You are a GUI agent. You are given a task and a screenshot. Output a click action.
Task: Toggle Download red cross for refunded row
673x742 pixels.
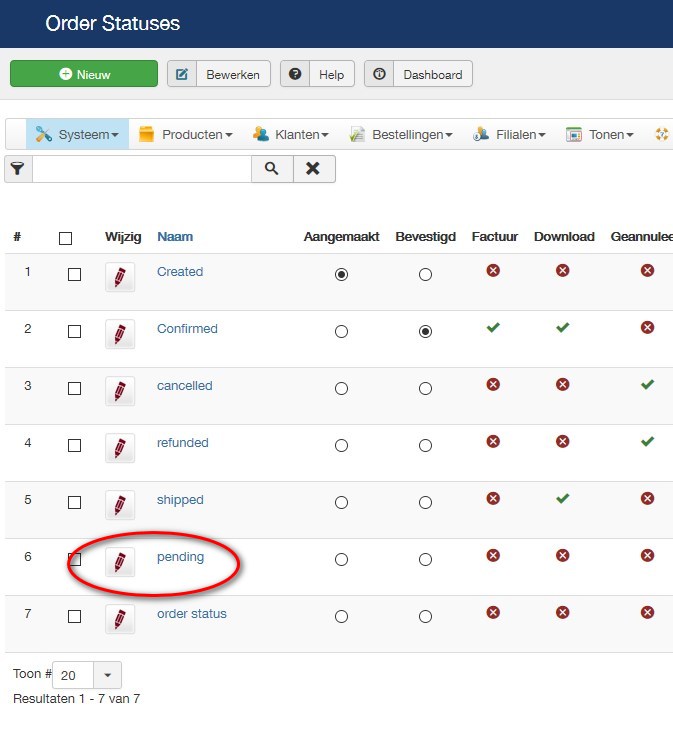coord(563,442)
